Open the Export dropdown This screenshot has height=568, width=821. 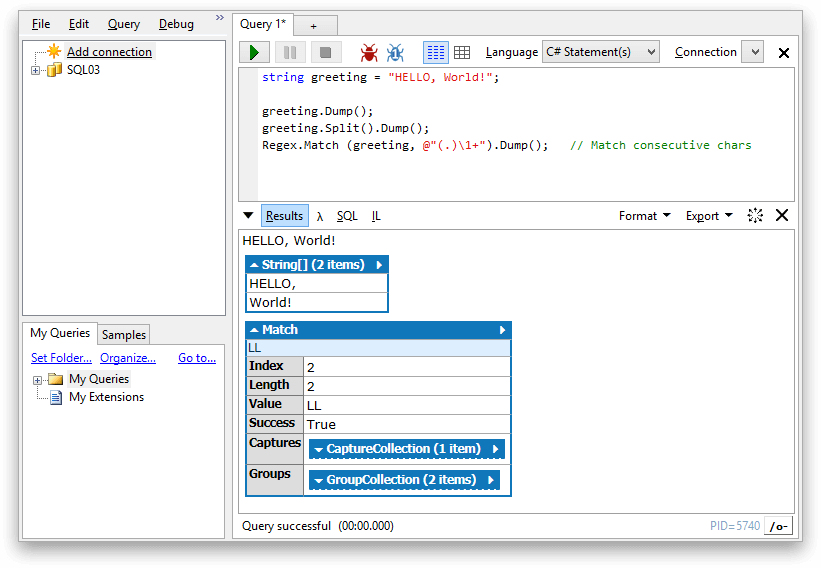(x=709, y=216)
